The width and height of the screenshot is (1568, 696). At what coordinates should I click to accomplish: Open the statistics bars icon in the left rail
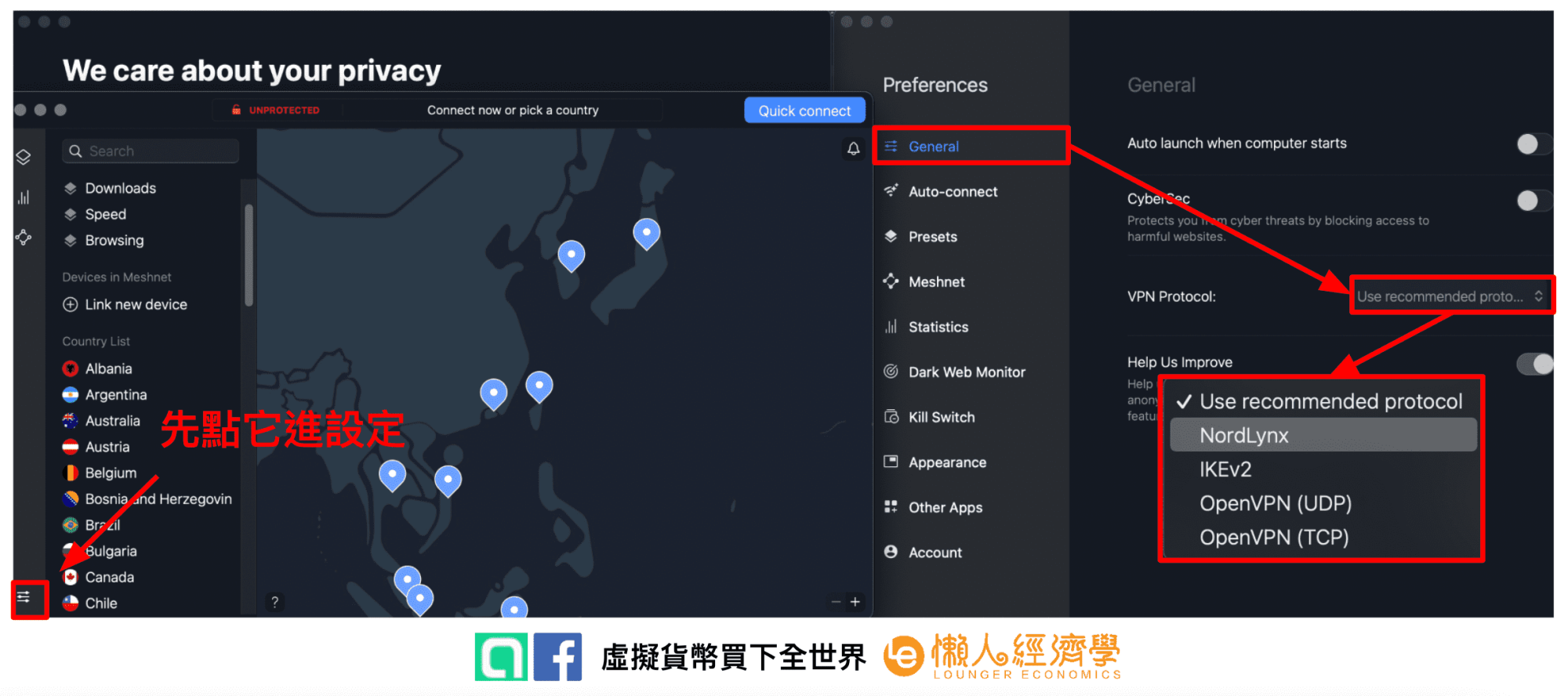[24, 198]
